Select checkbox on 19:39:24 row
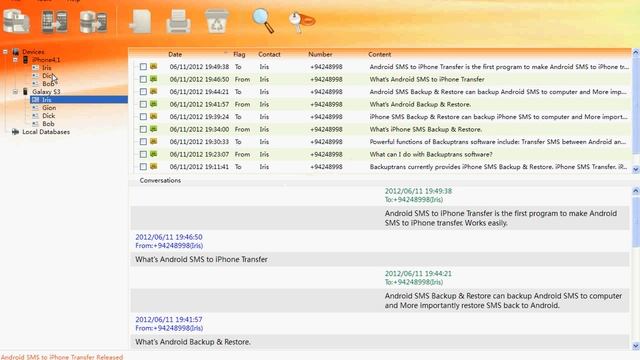This screenshot has height=360, width=640. click(x=143, y=117)
